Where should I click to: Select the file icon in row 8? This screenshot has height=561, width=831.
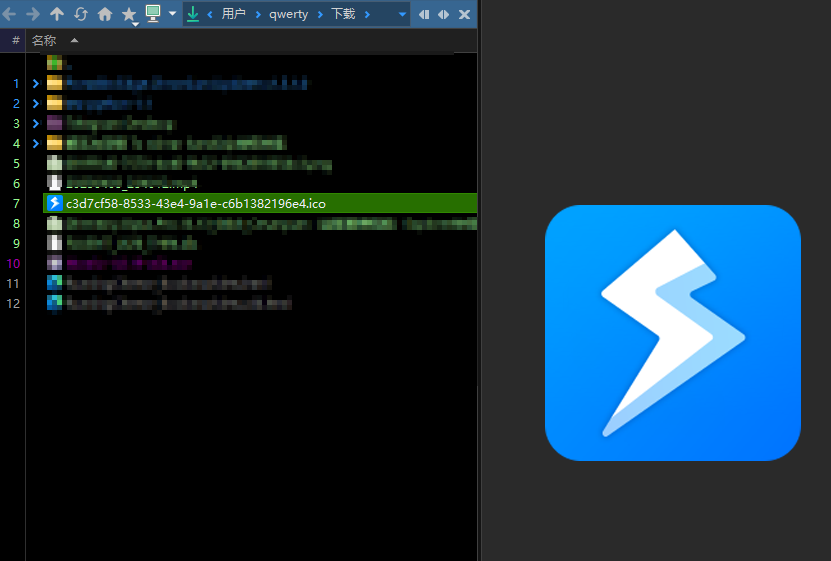point(54,224)
